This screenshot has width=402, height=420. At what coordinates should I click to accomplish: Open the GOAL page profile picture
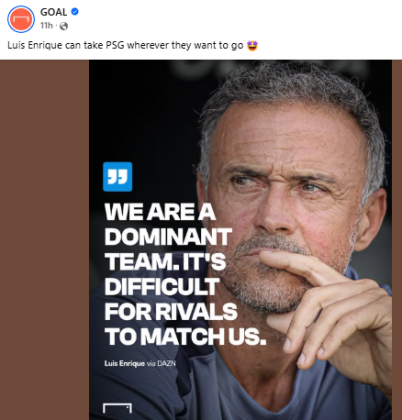pos(21,19)
